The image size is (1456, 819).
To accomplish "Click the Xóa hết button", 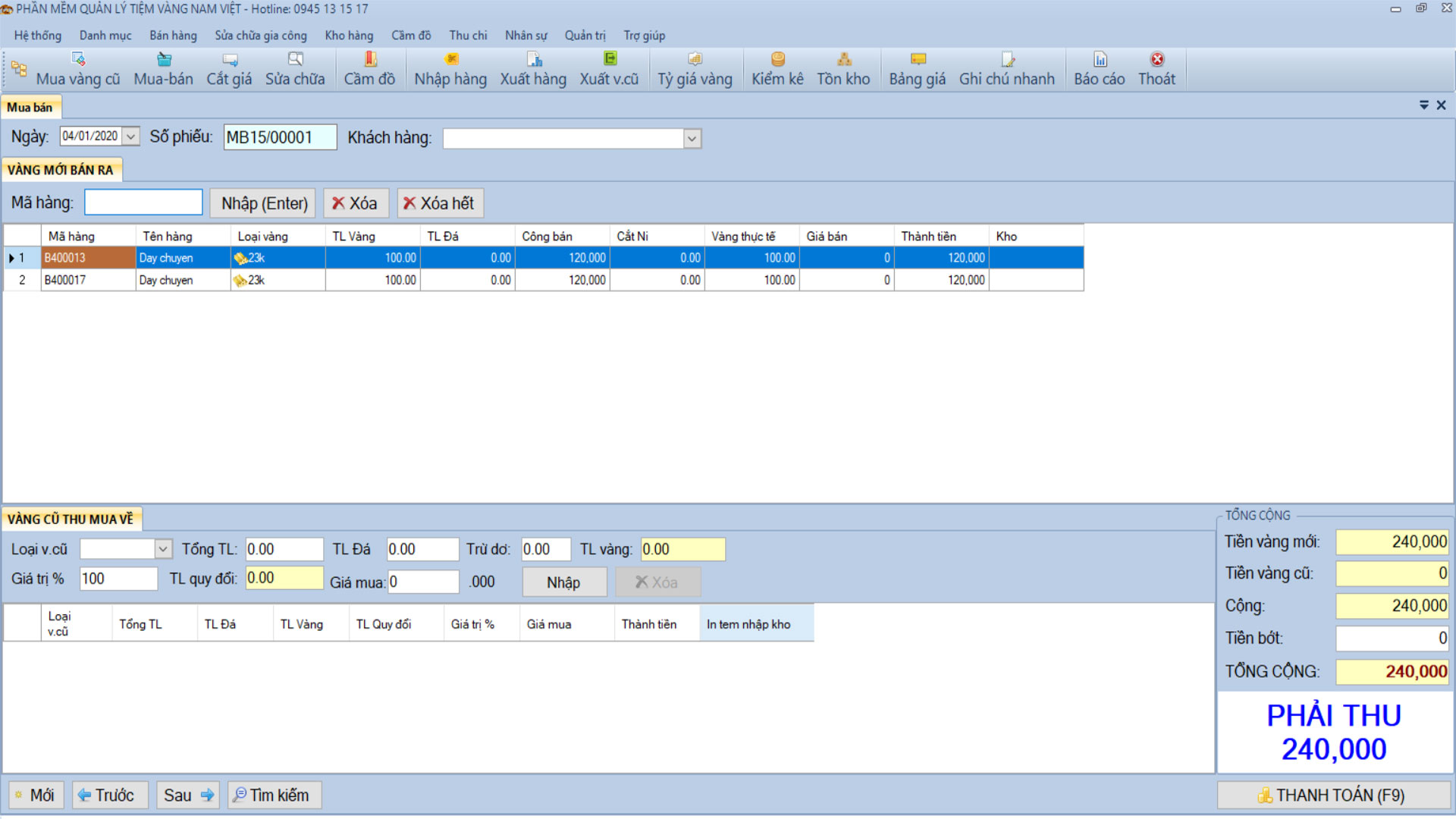I will (x=440, y=203).
